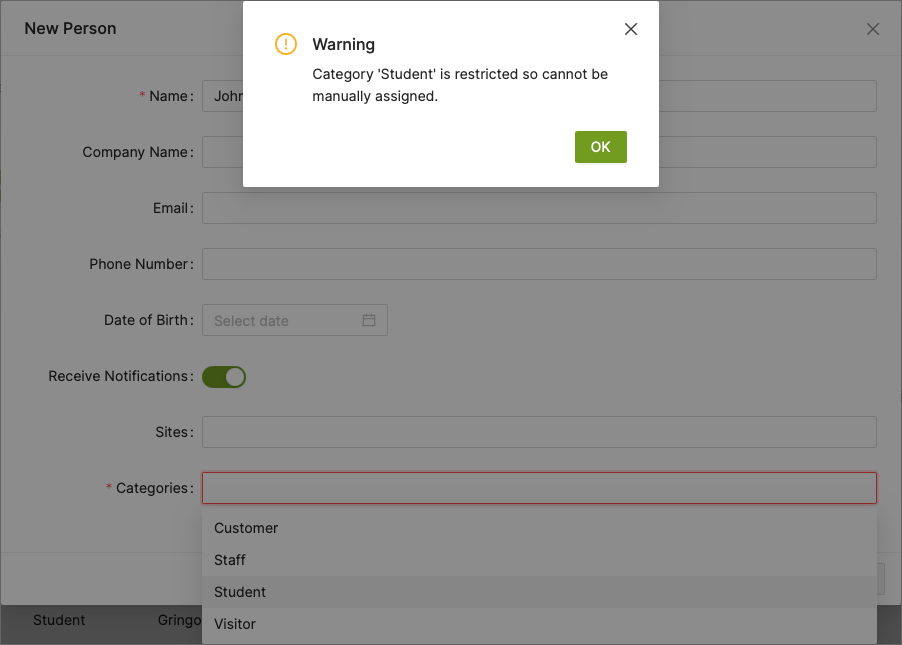Click the Receive Notifications label
Image resolution: width=902 pixels, height=645 pixels.
pos(118,376)
